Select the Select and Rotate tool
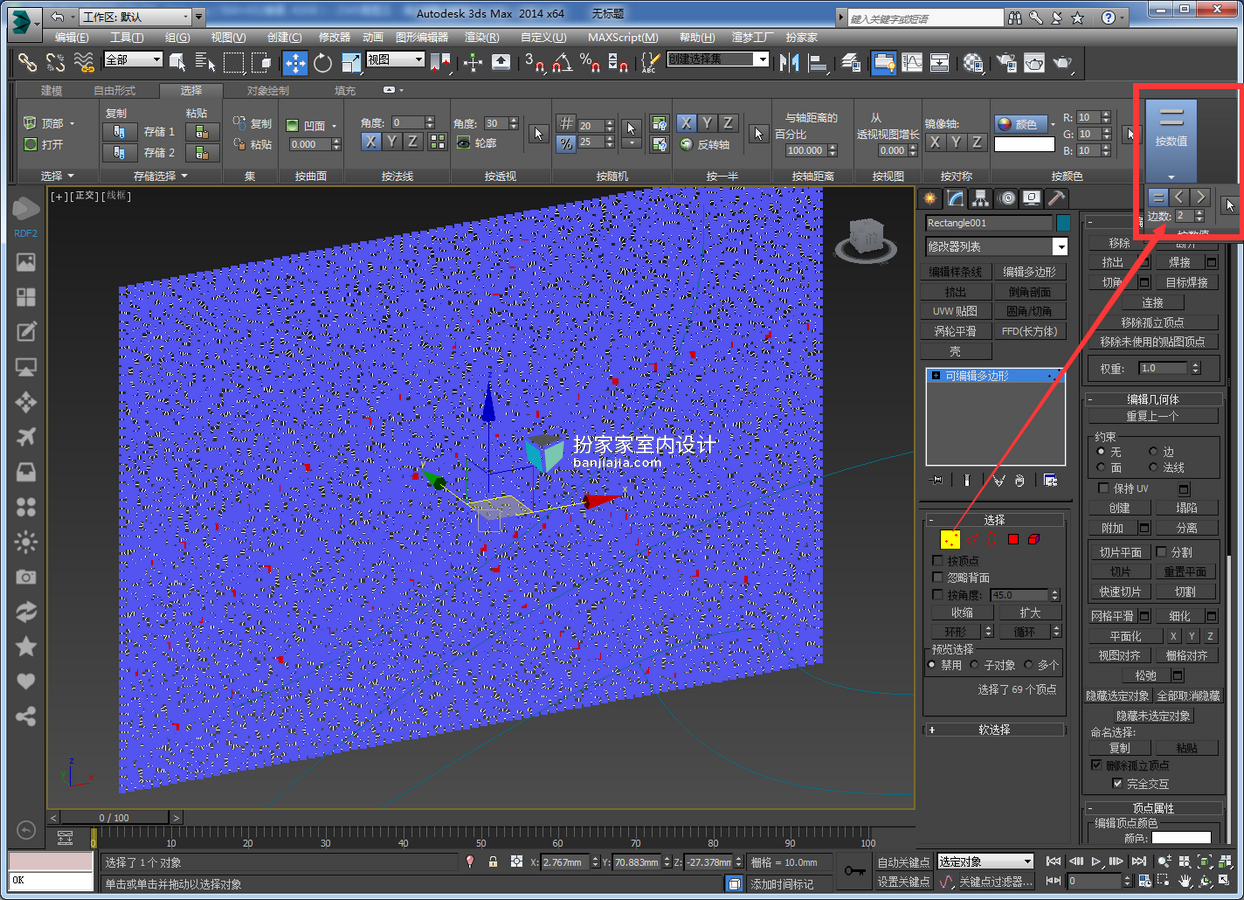The width and height of the screenshot is (1244, 900). click(323, 62)
